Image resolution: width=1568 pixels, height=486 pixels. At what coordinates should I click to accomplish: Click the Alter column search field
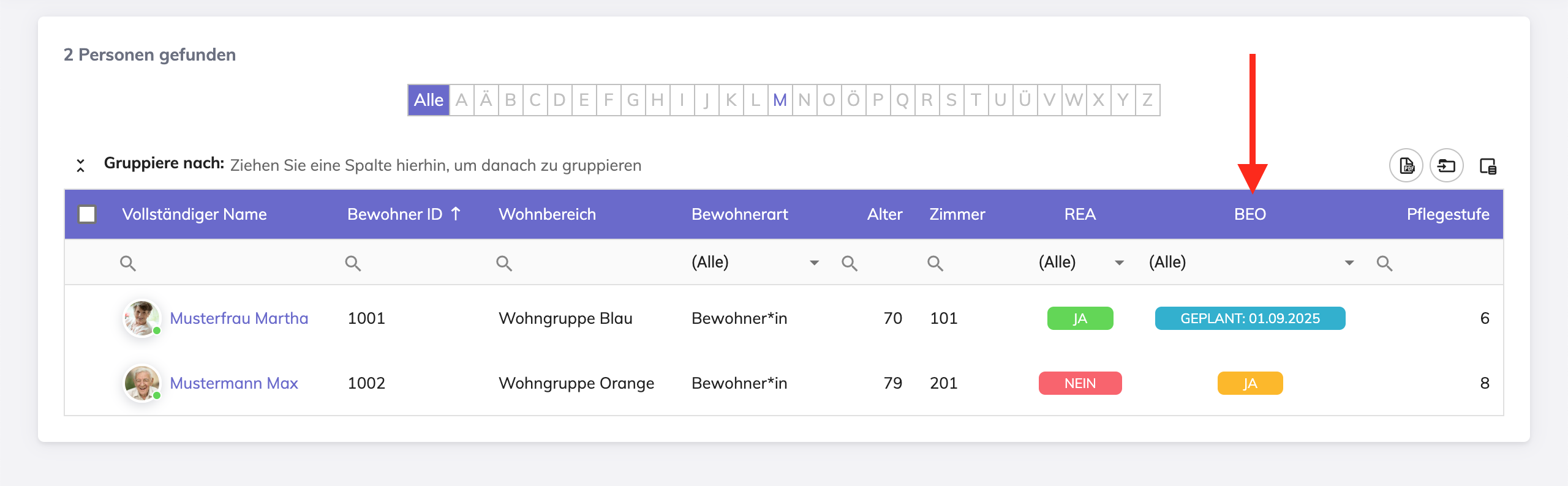[876, 263]
